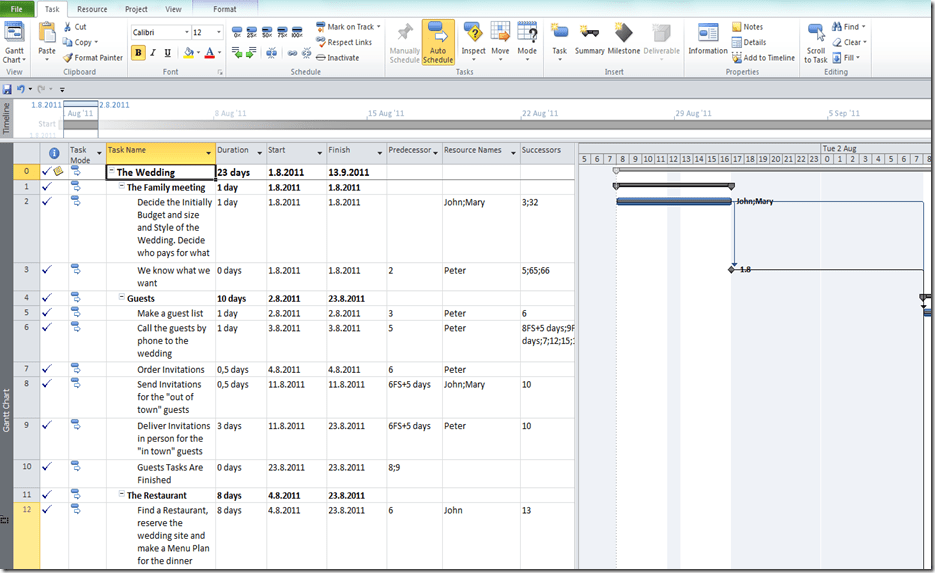
Task: Select the Format Painter tool
Action: pyautogui.click(x=92, y=58)
